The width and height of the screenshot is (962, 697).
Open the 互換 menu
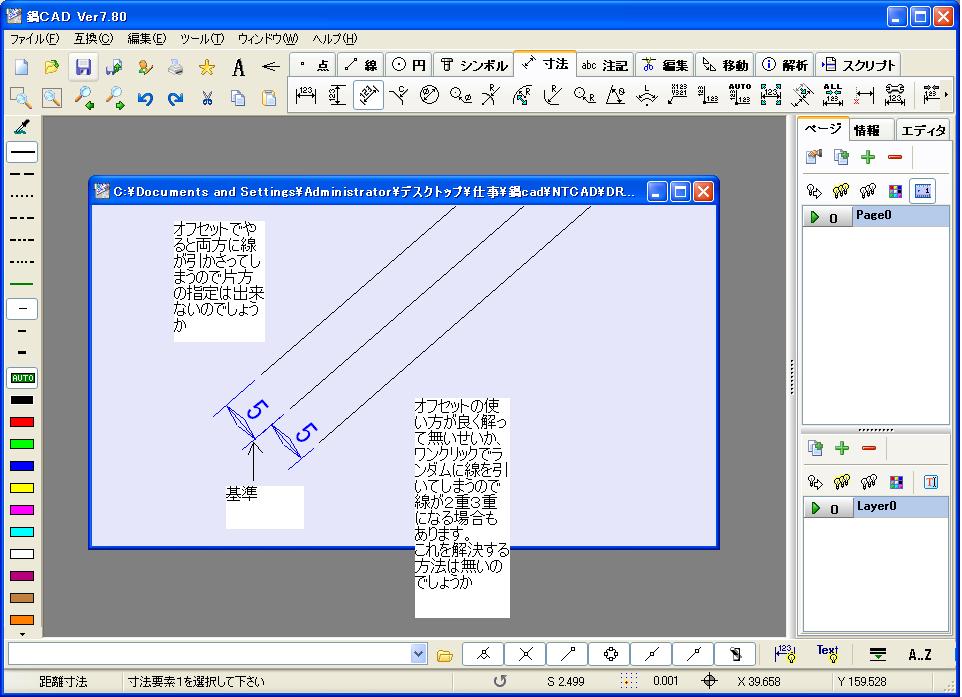pos(93,39)
